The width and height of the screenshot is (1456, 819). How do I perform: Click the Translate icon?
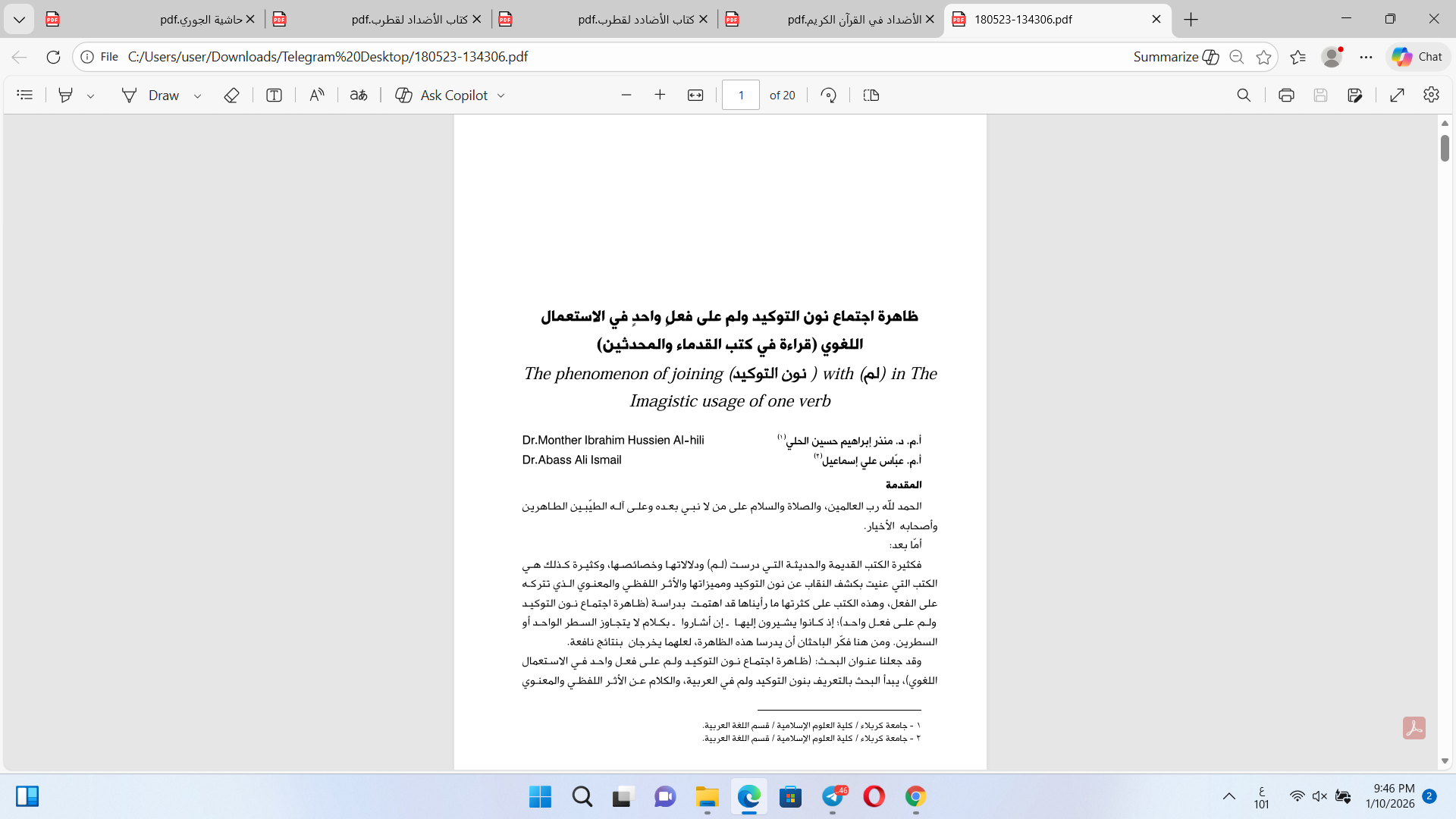(x=359, y=95)
